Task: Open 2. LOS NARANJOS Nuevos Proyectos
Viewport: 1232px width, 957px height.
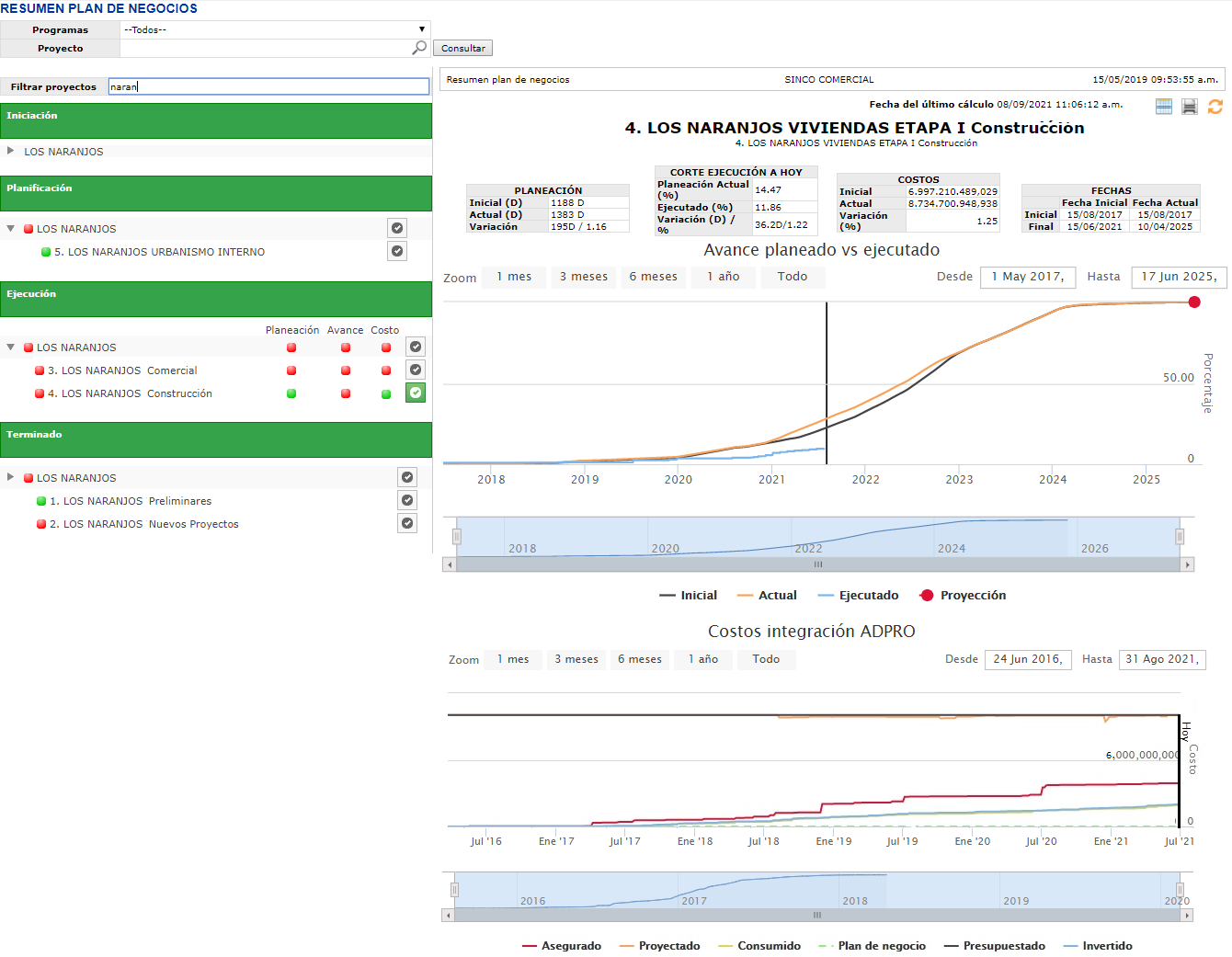Action: [x=144, y=524]
